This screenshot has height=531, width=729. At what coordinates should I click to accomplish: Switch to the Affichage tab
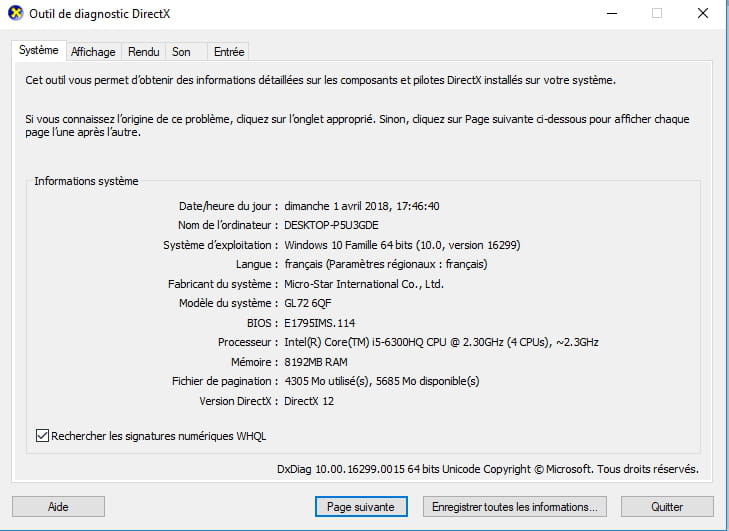[93, 52]
